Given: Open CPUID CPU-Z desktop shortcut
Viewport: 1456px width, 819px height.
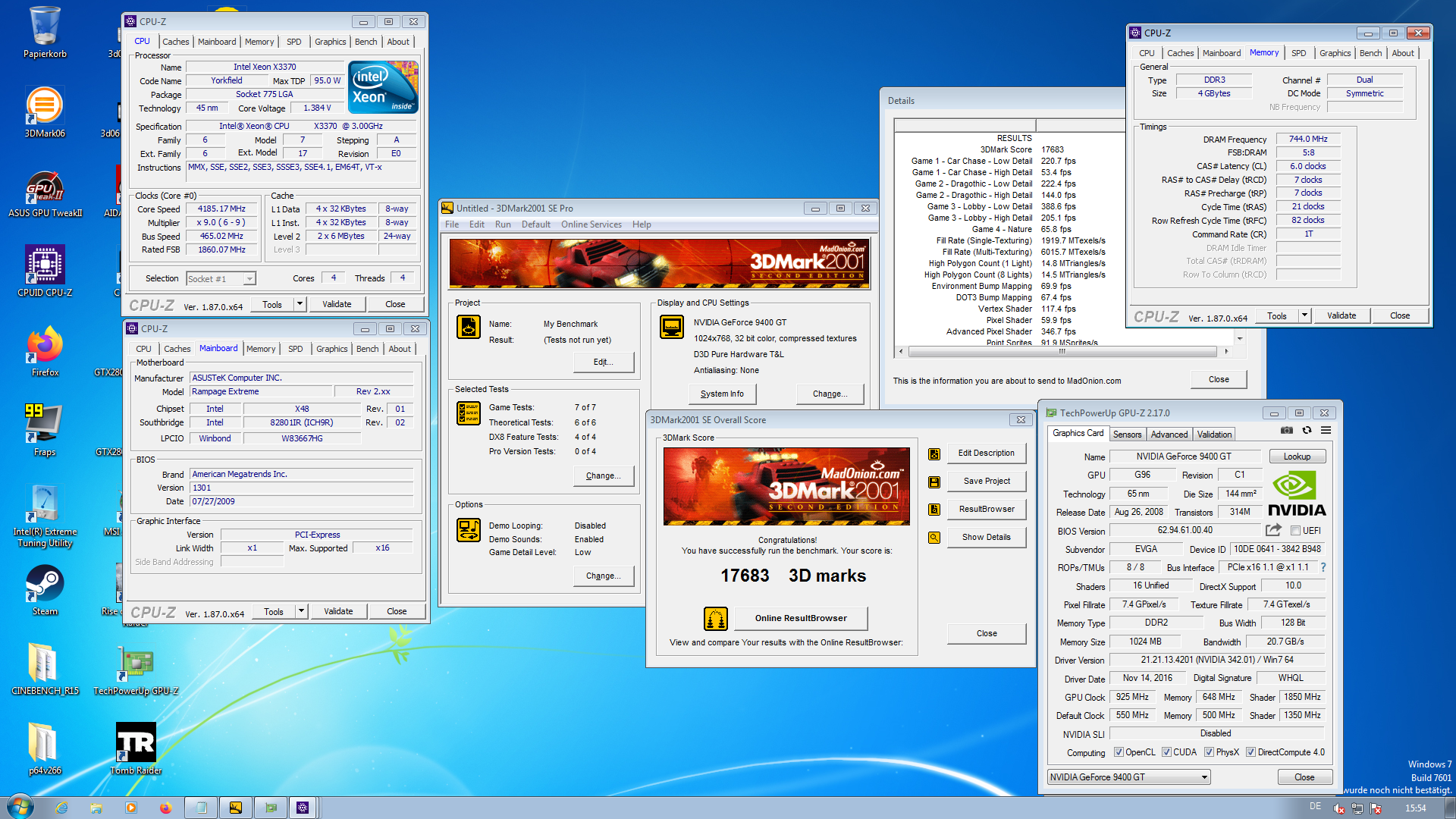Looking at the screenshot, I should tap(45, 271).
